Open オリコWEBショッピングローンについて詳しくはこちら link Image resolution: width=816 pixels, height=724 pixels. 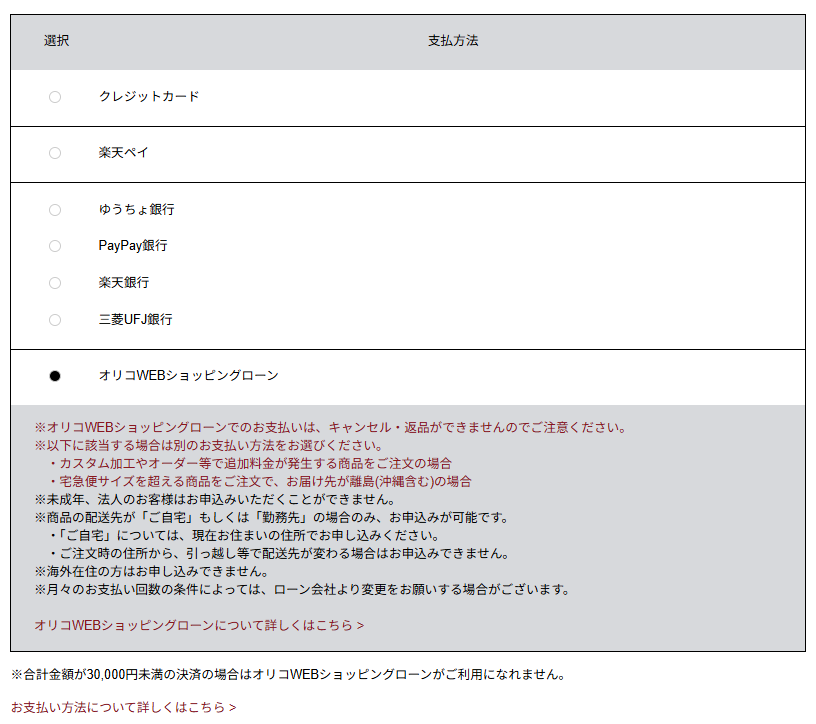pos(199,625)
